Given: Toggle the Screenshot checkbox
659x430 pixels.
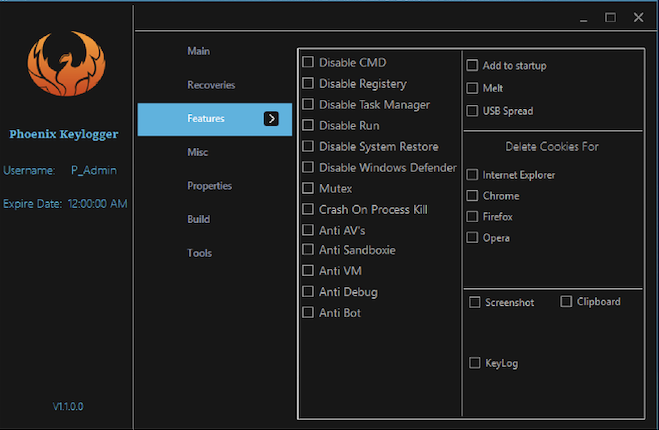Looking at the screenshot, I should [475, 302].
